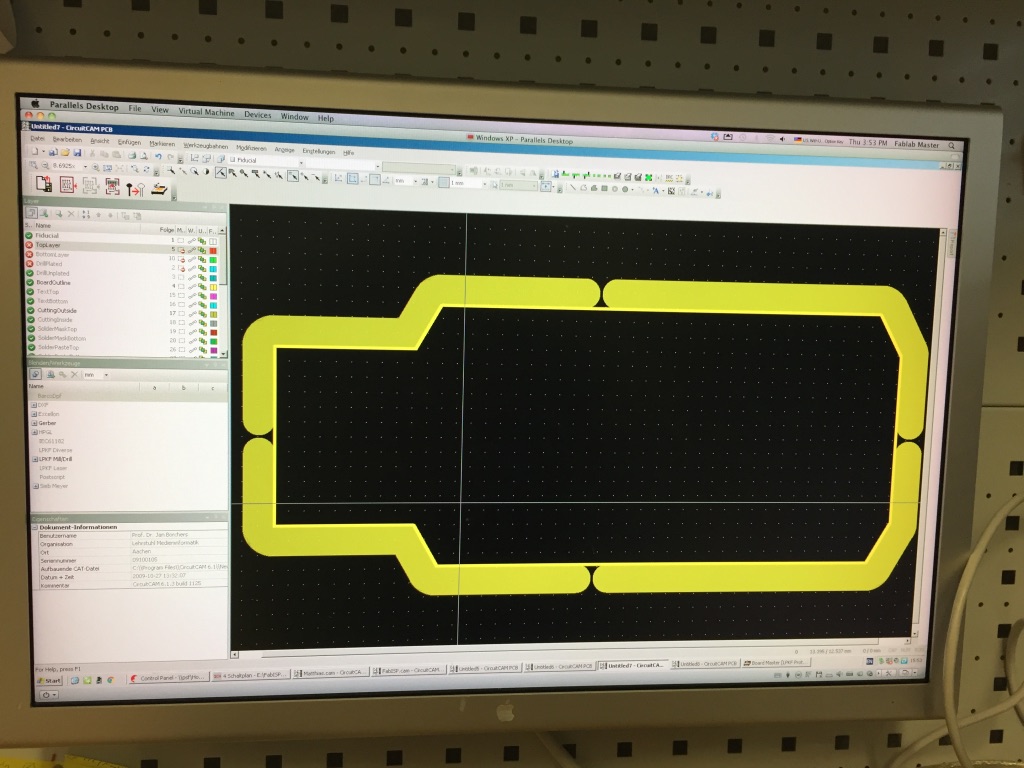The width and height of the screenshot is (1024, 768).
Task: Click the delete X icon in Layer panel toolbar
Action: pyautogui.click(x=71, y=214)
